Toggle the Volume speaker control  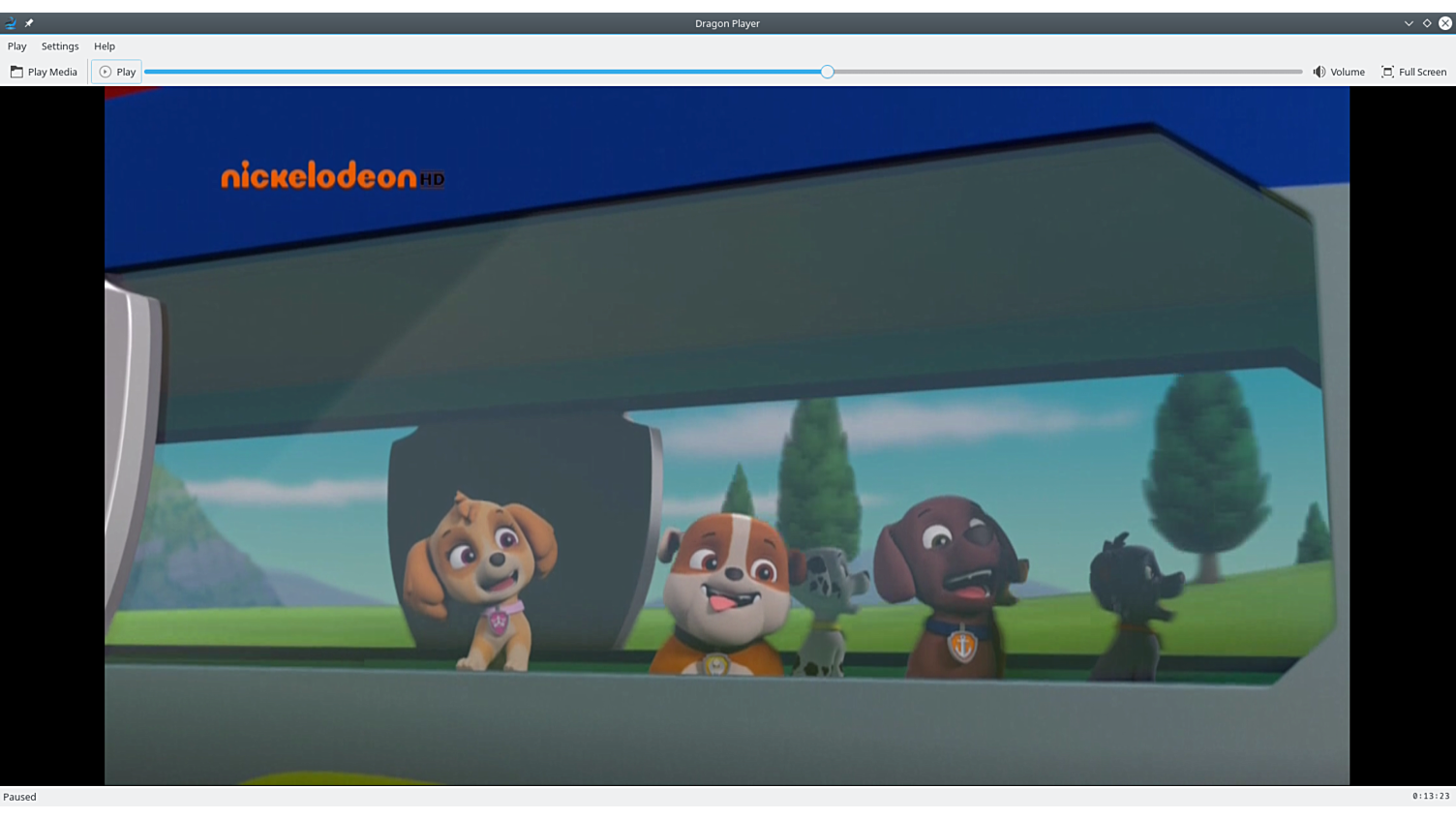1338,72
